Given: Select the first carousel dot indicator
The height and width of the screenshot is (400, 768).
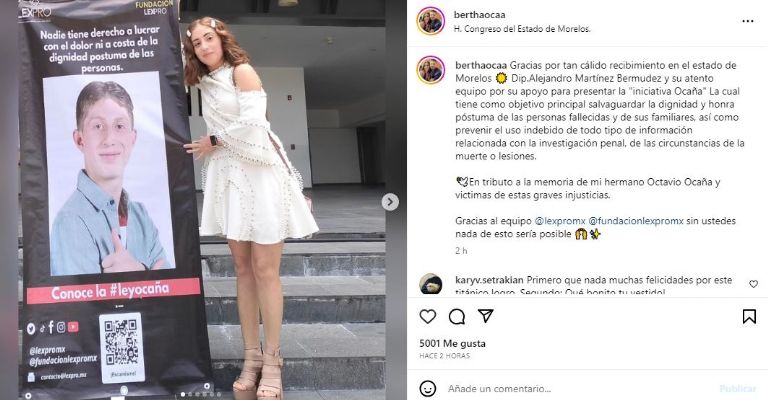Looking at the screenshot, I should [x=183, y=394].
